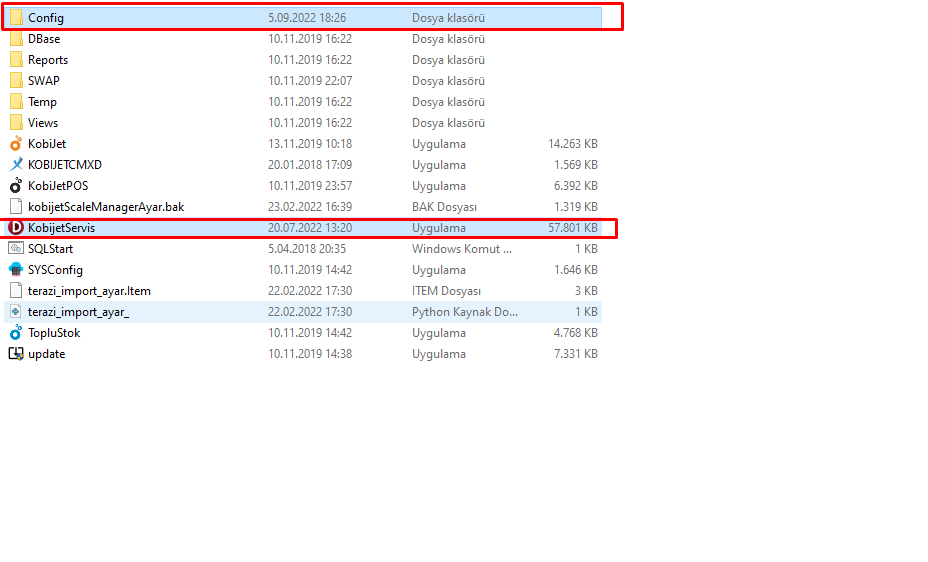Select the Config folder name
This screenshot has width=928, height=562.
(x=46, y=18)
